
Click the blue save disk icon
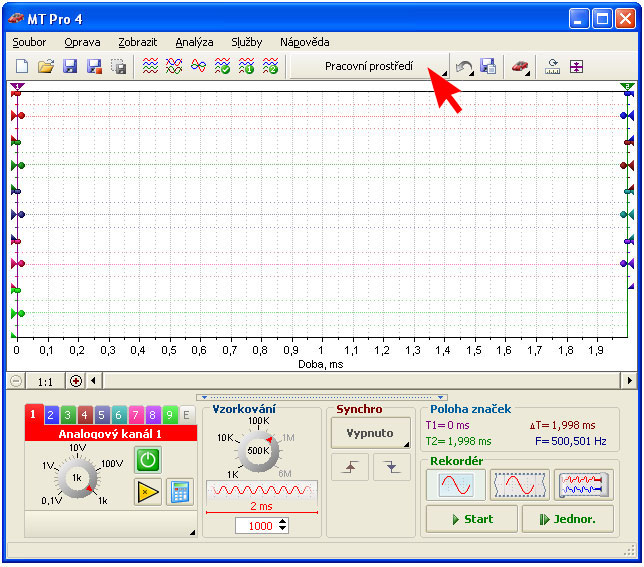[70, 66]
